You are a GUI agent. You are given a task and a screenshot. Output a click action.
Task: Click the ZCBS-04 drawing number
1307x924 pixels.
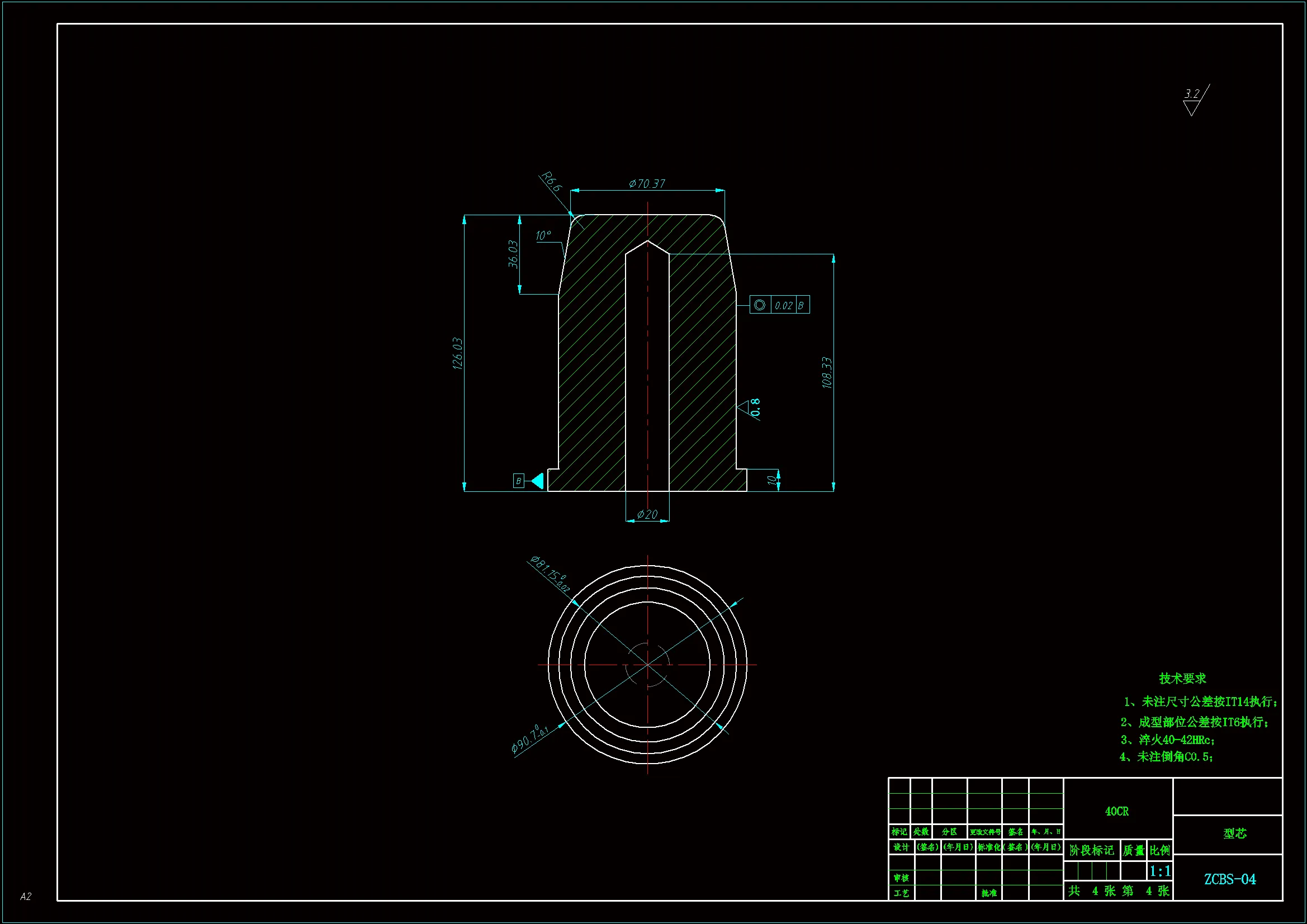[x=1230, y=880]
